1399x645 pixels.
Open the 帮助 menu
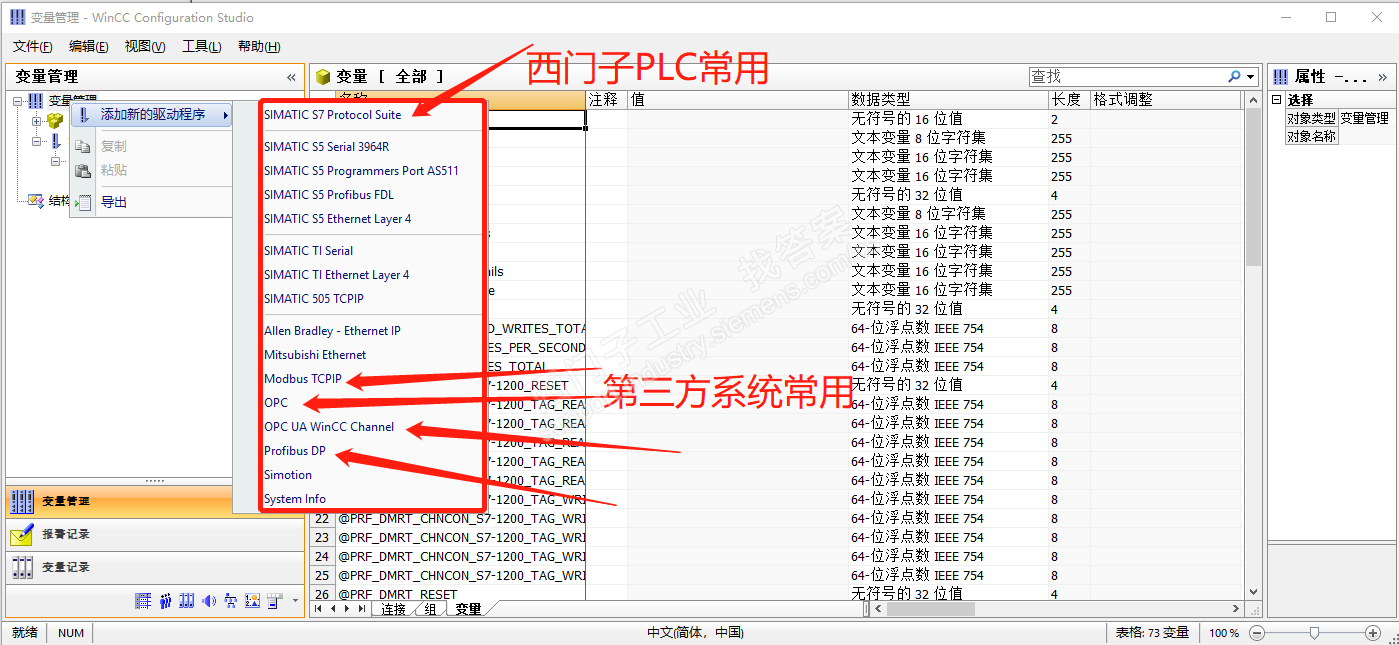click(x=259, y=46)
